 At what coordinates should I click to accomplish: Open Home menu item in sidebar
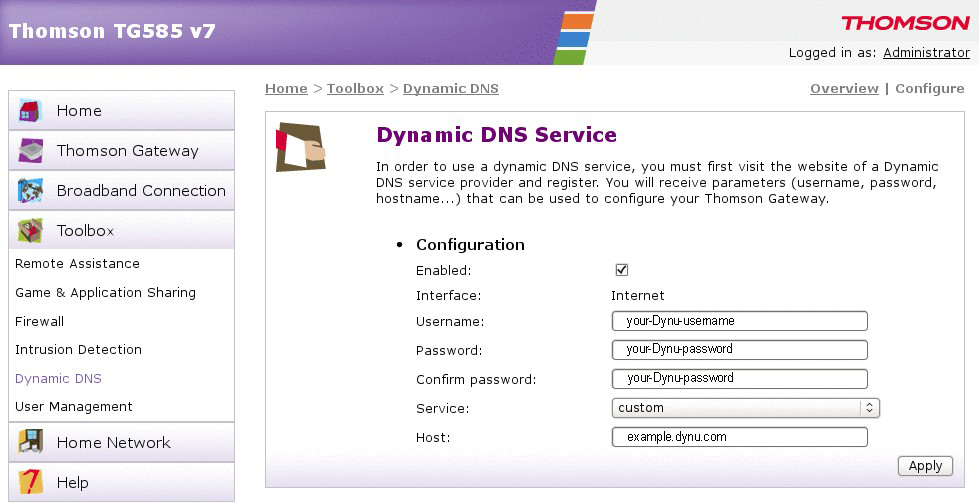click(x=122, y=111)
